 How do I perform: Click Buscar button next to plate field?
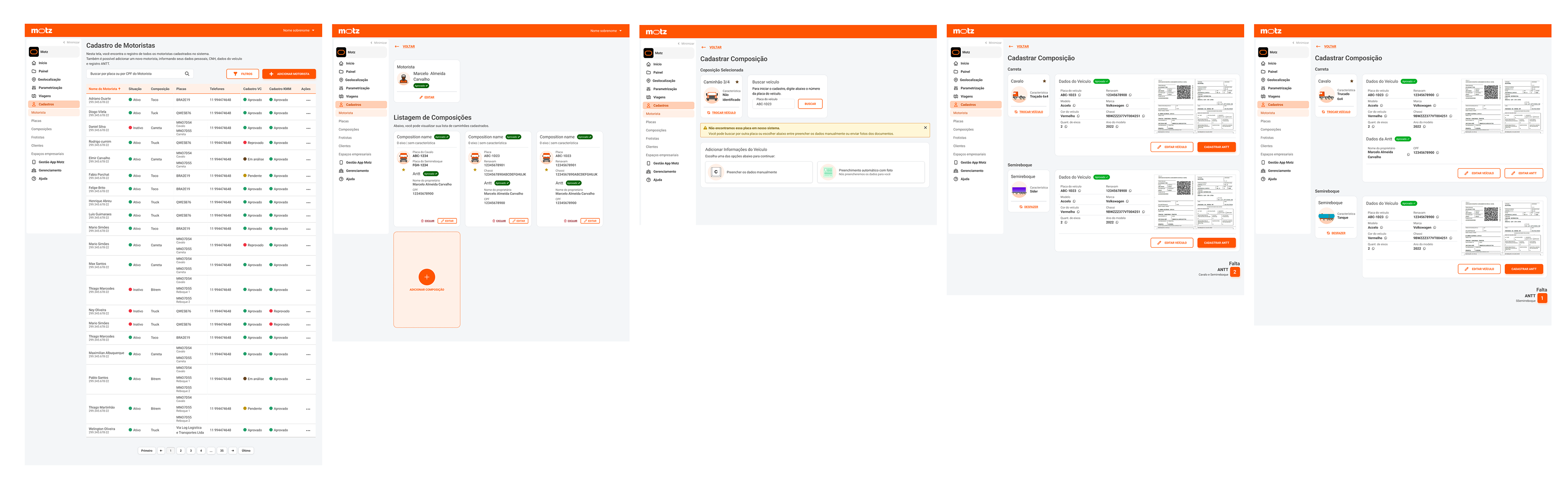click(x=810, y=104)
